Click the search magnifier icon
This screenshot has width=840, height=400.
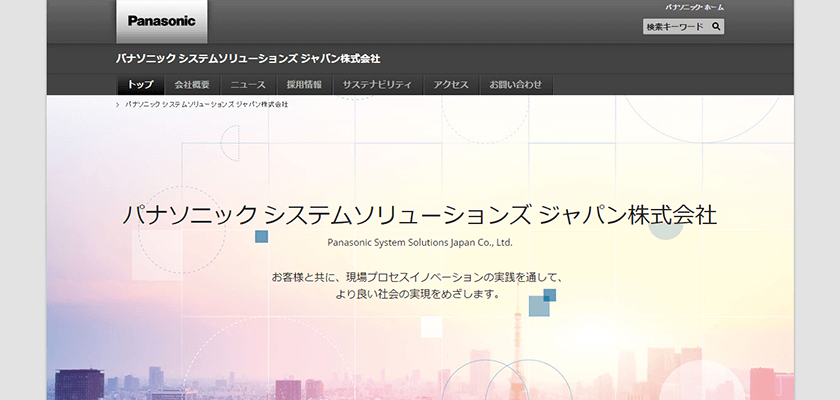coord(716,26)
